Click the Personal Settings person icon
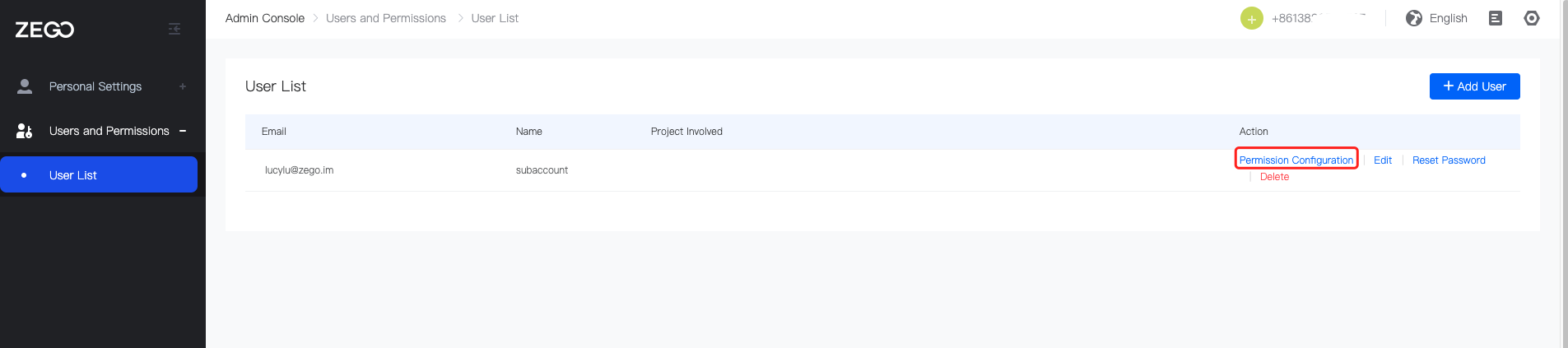Screen dimensions: 1568x348 25,86
